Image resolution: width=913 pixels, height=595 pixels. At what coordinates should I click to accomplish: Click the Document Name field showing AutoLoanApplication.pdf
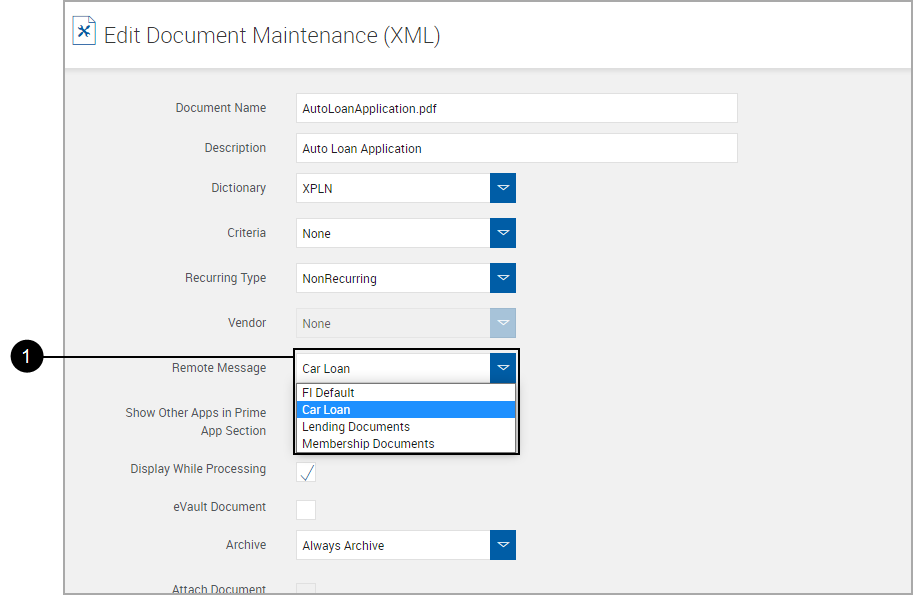click(x=516, y=108)
